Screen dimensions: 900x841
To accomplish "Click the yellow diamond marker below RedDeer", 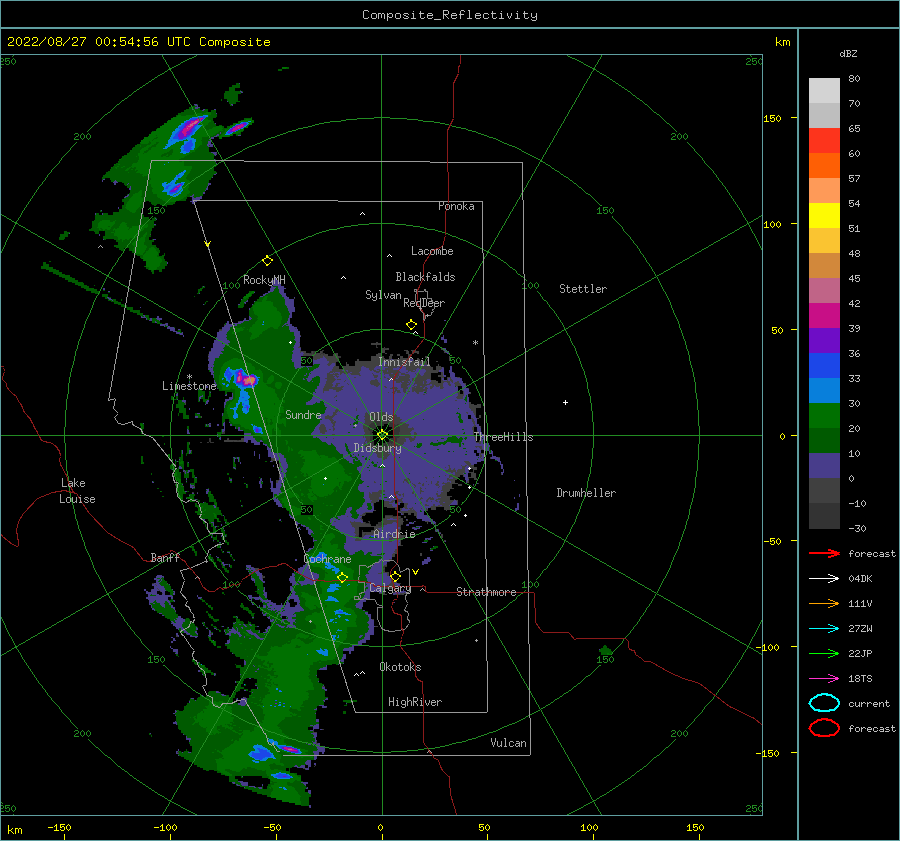I will [411, 325].
